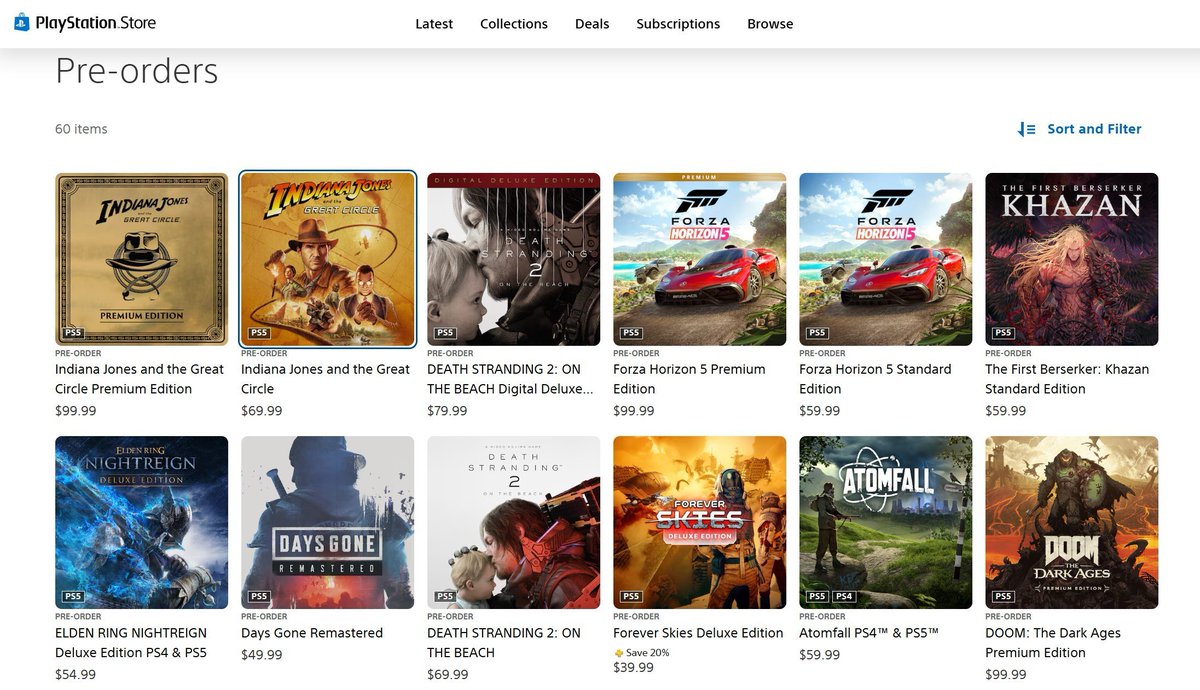The height and width of the screenshot is (690, 1200).
Task: Click the 'Save 20%' label on Forever Skies
Action: [648, 653]
